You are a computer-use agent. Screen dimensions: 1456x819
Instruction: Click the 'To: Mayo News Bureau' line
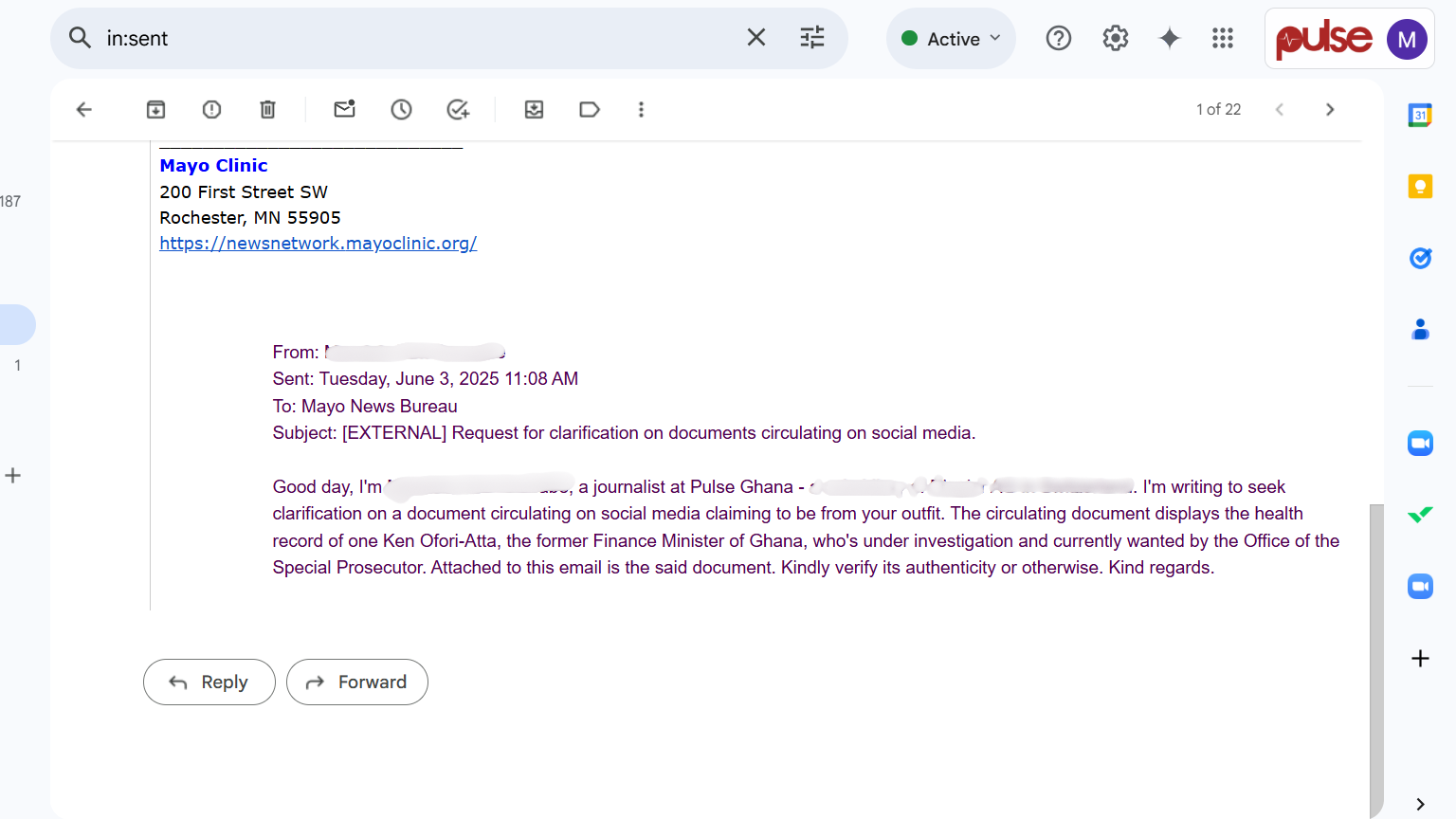(x=365, y=407)
